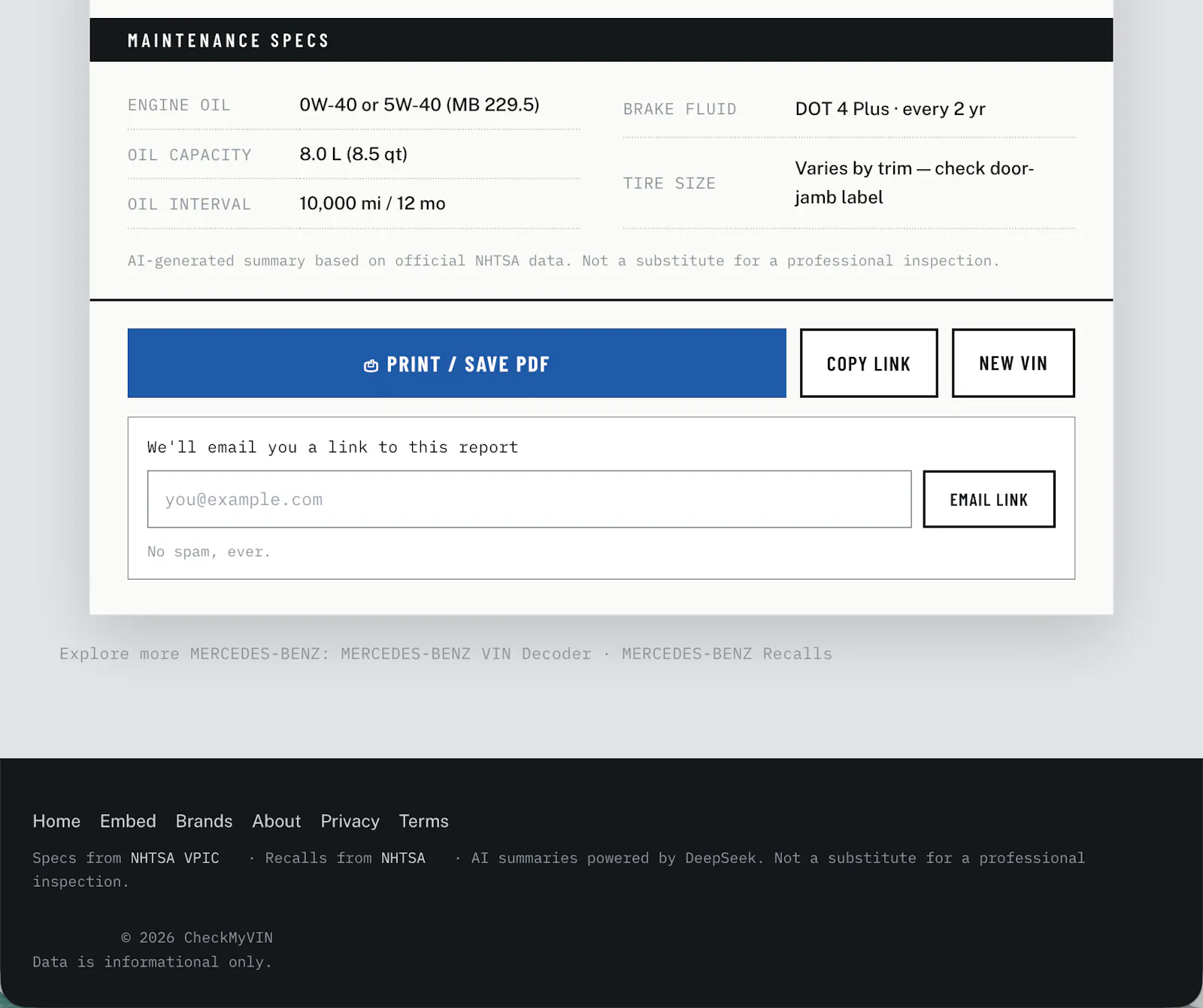Open the About footer link
Screen dimensions: 1203x1008
[277, 821]
